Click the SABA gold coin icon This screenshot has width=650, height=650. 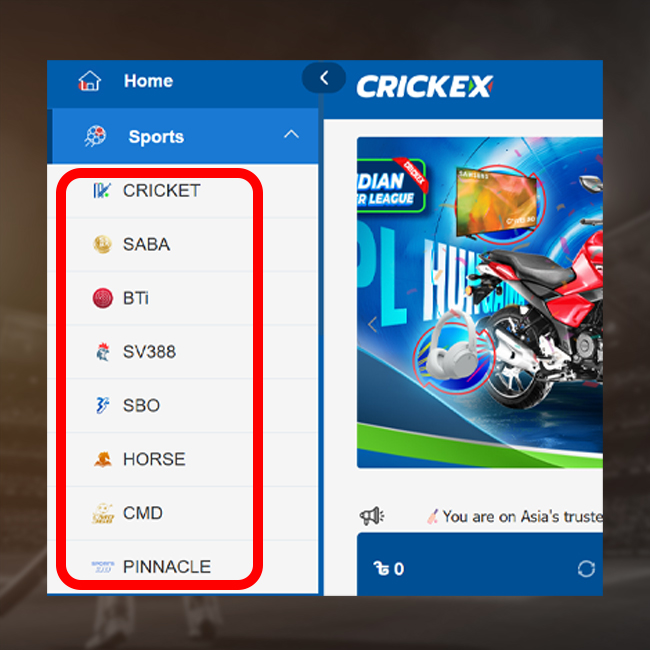click(102, 244)
